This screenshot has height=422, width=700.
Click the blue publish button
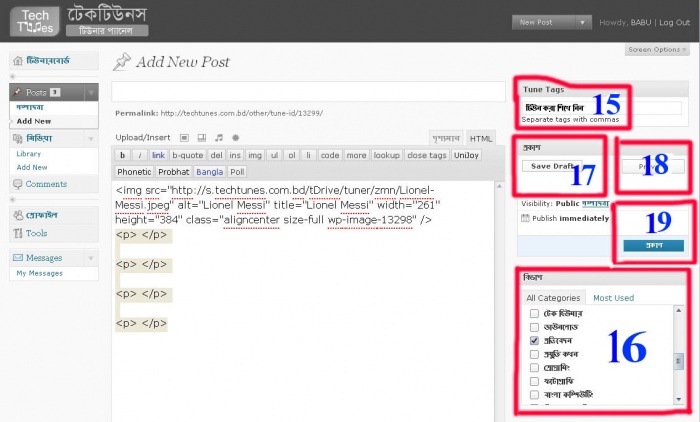(654, 246)
